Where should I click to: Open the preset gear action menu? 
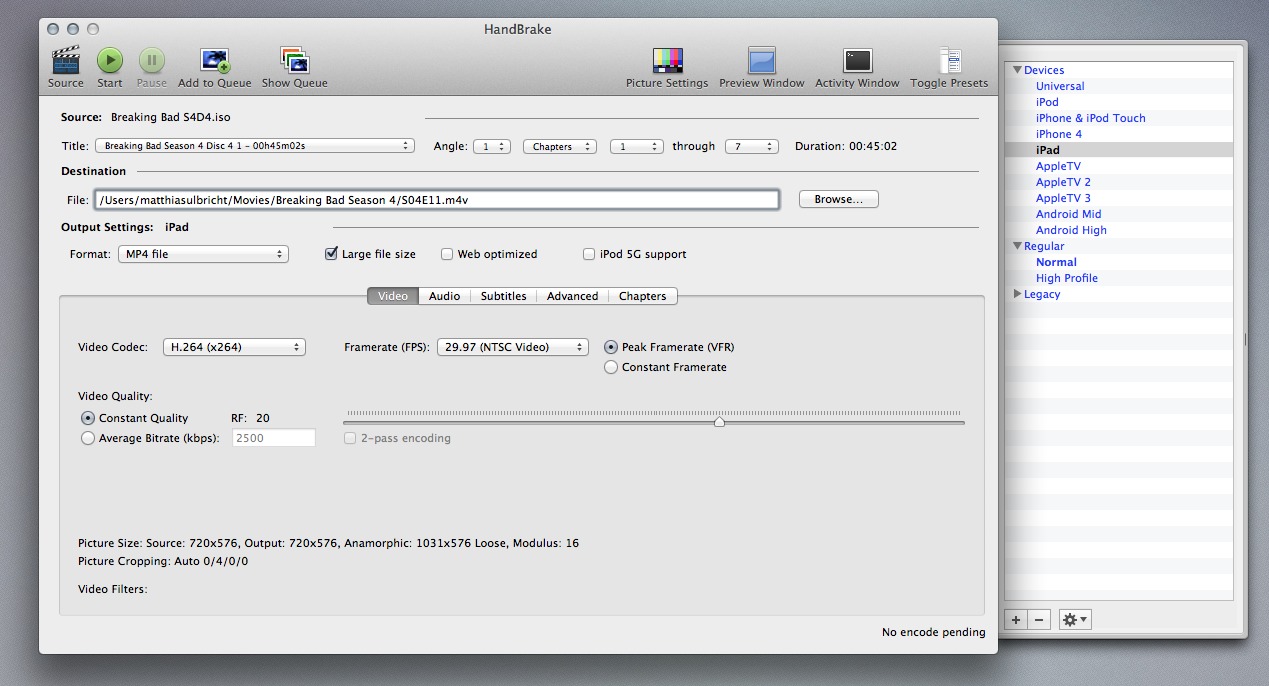[x=1075, y=620]
